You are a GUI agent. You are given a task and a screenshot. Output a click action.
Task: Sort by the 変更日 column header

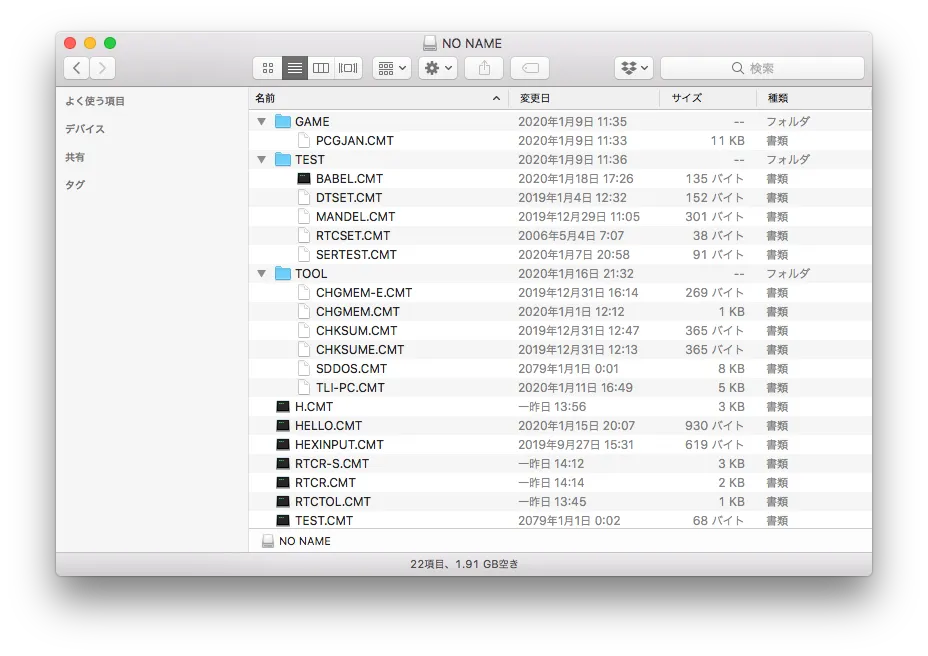tap(584, 98)
